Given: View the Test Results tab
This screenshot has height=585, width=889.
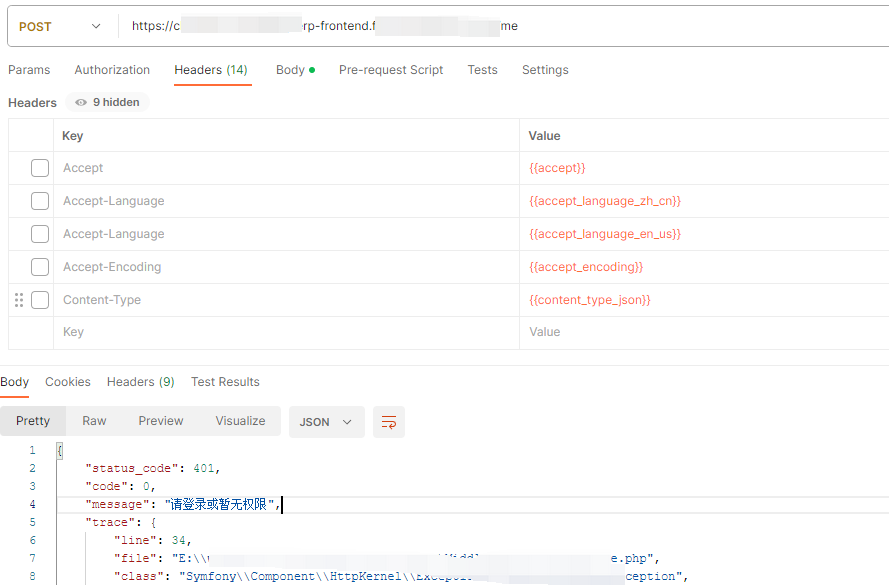Looking at the screenshot, I should tap(225, 382).
